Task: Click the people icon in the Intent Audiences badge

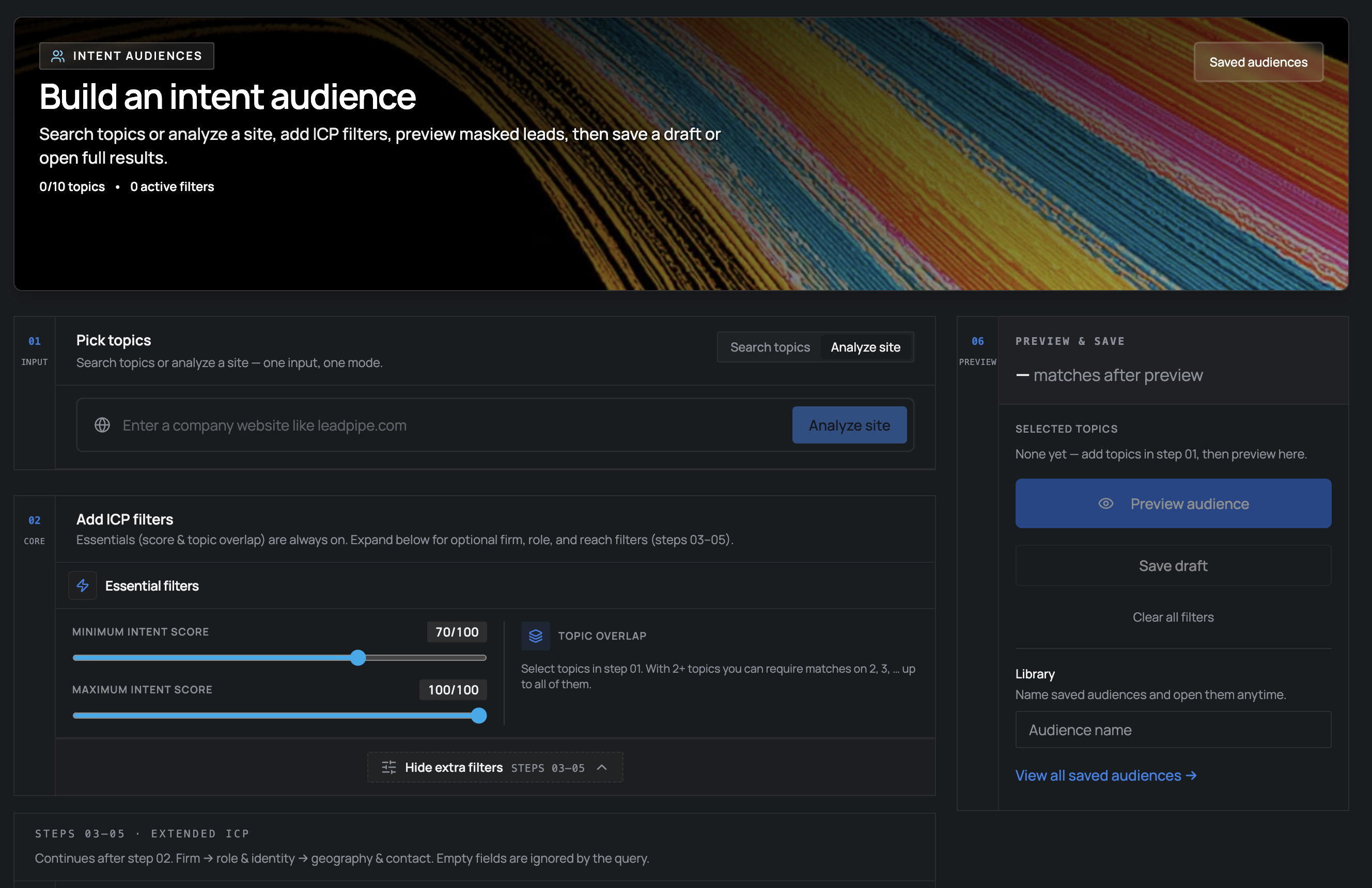Action: tap(58, 55)
